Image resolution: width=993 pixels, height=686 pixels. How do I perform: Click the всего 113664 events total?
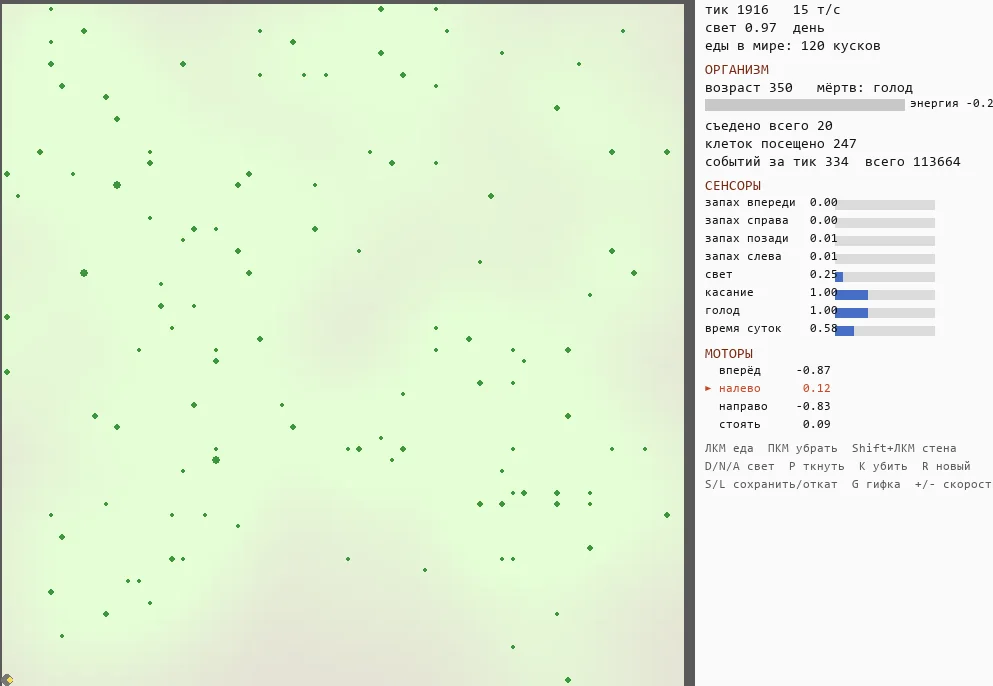(913, 162)
